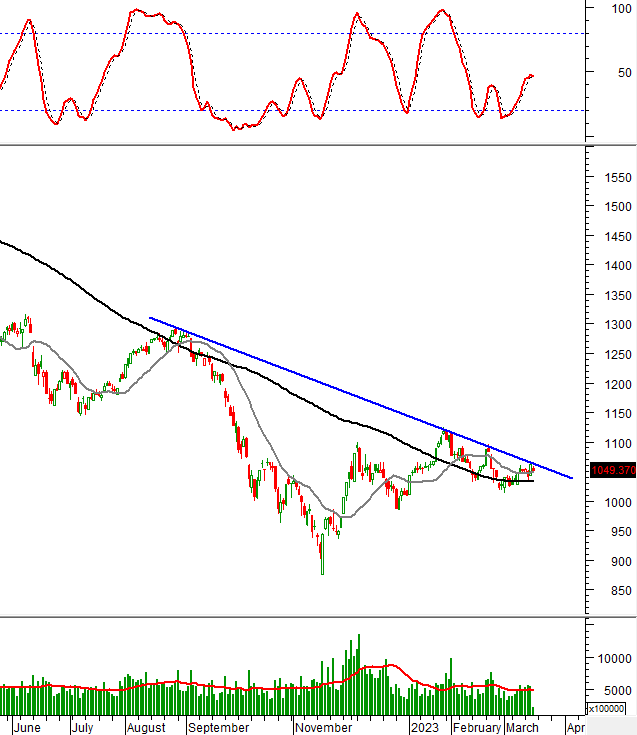Select the Apr label on time axis
This screenshot has width=637, height=735.
(x=575, y=728)
